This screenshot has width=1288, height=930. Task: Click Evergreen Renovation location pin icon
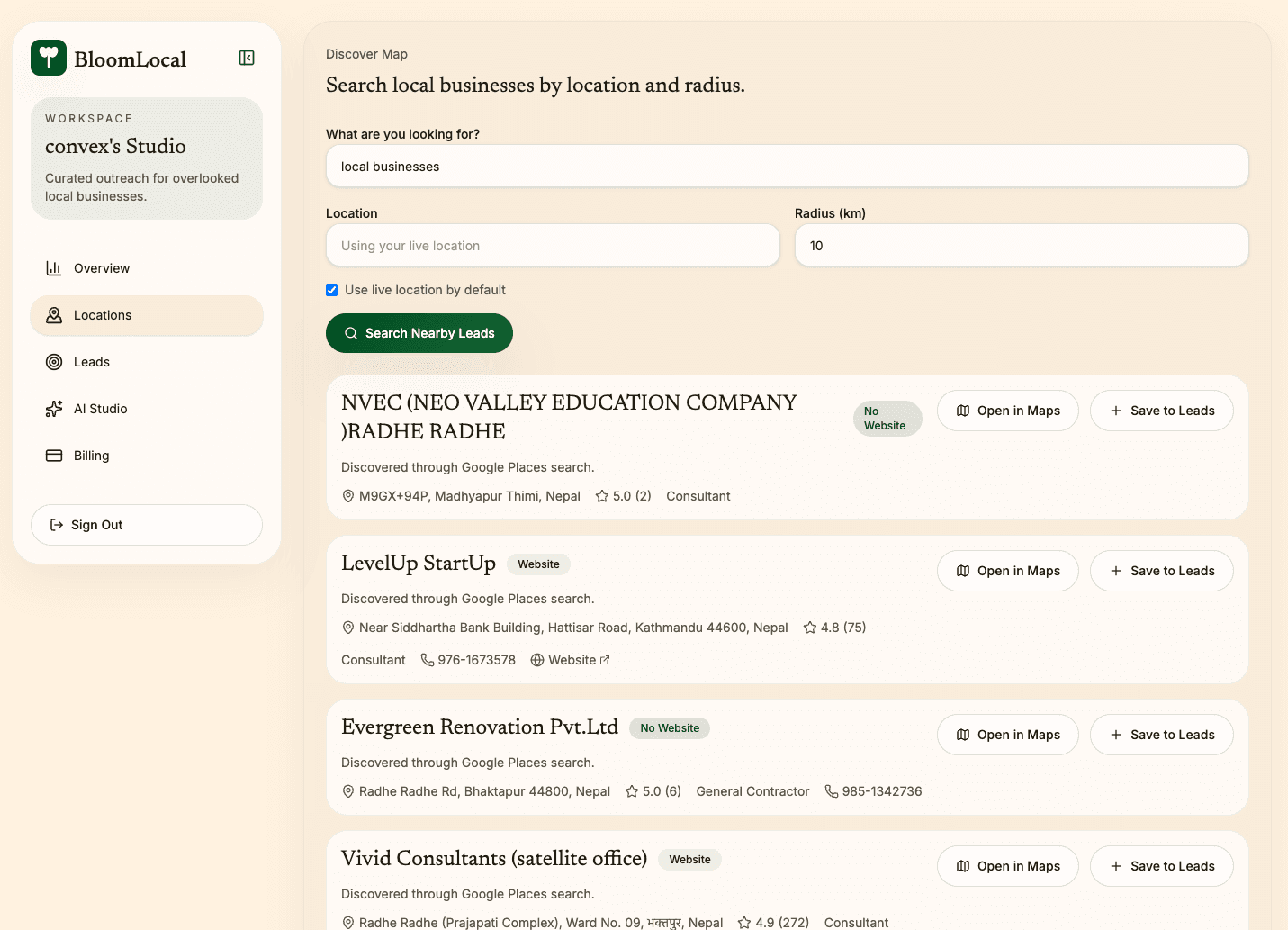click(x=348, y=791)
